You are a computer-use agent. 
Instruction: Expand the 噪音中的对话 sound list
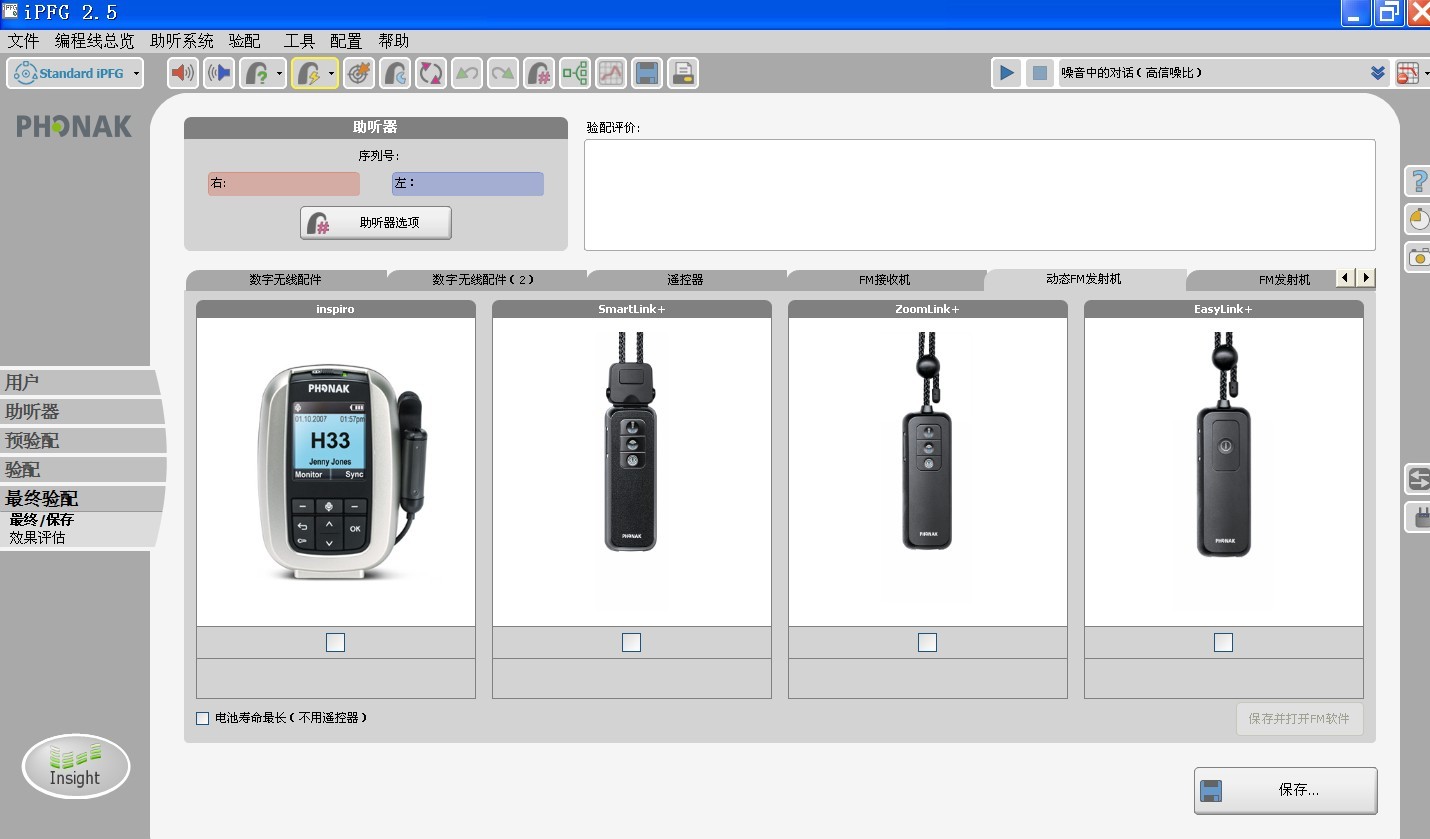click(x=1377, y=73)
